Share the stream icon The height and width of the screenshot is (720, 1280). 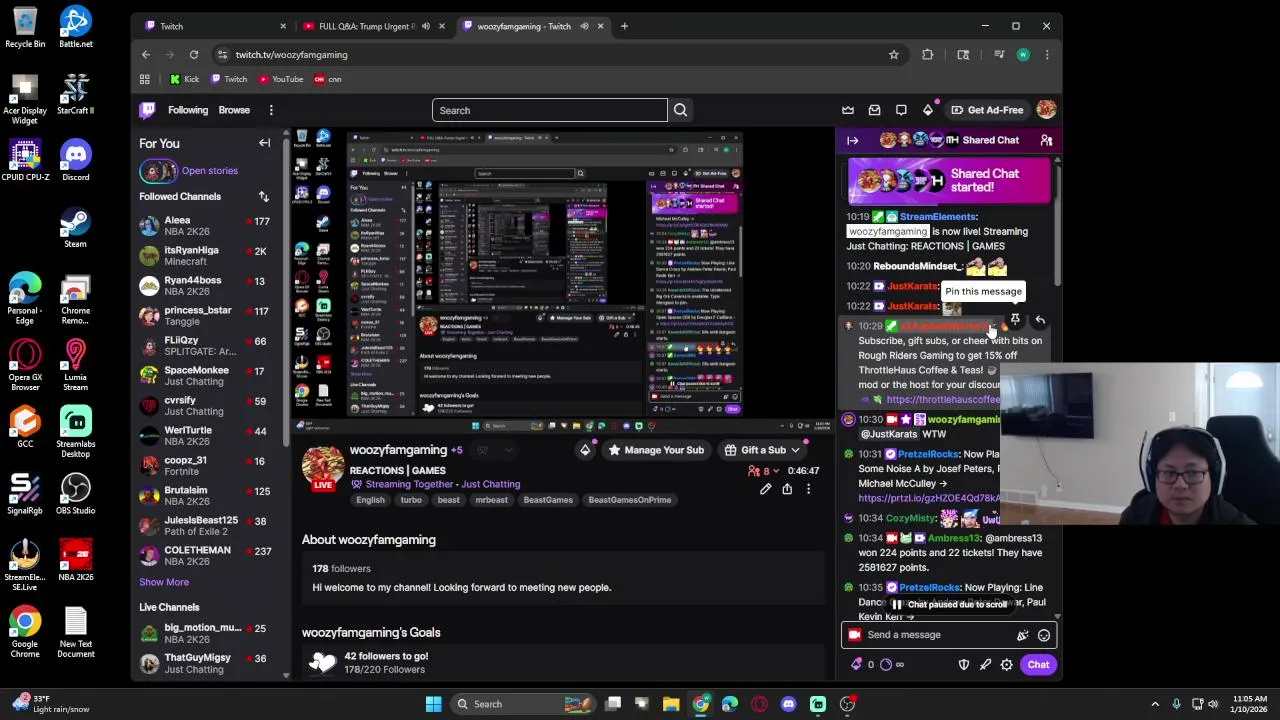787,489
